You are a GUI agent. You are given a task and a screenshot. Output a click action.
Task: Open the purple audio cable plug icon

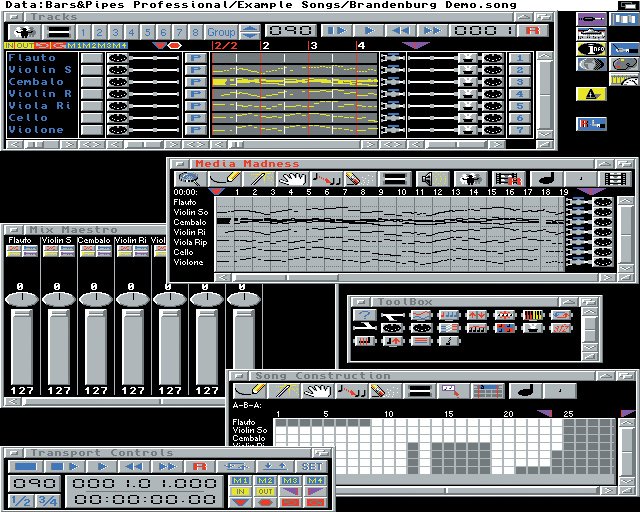click(591, 19)
